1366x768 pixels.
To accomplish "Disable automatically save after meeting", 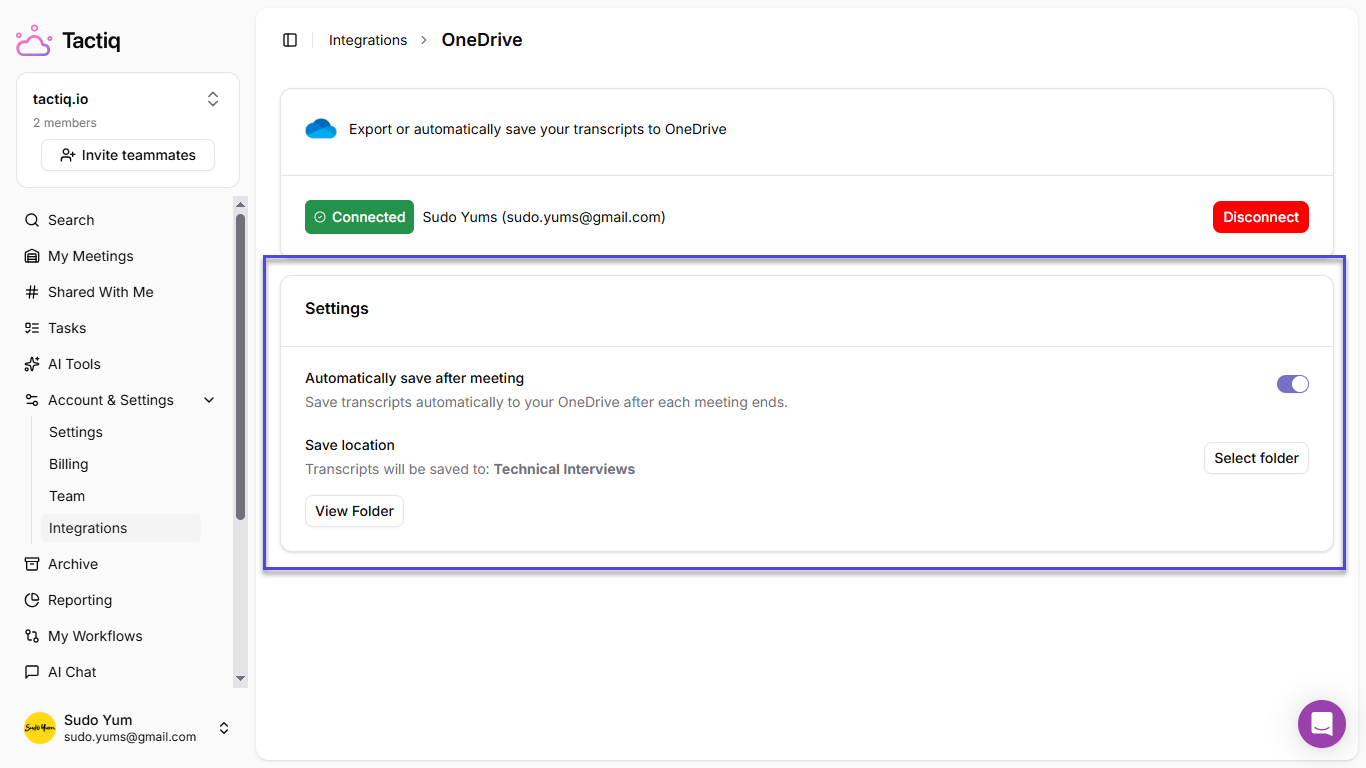I will pyautogui.click(x=1293, y=383).
